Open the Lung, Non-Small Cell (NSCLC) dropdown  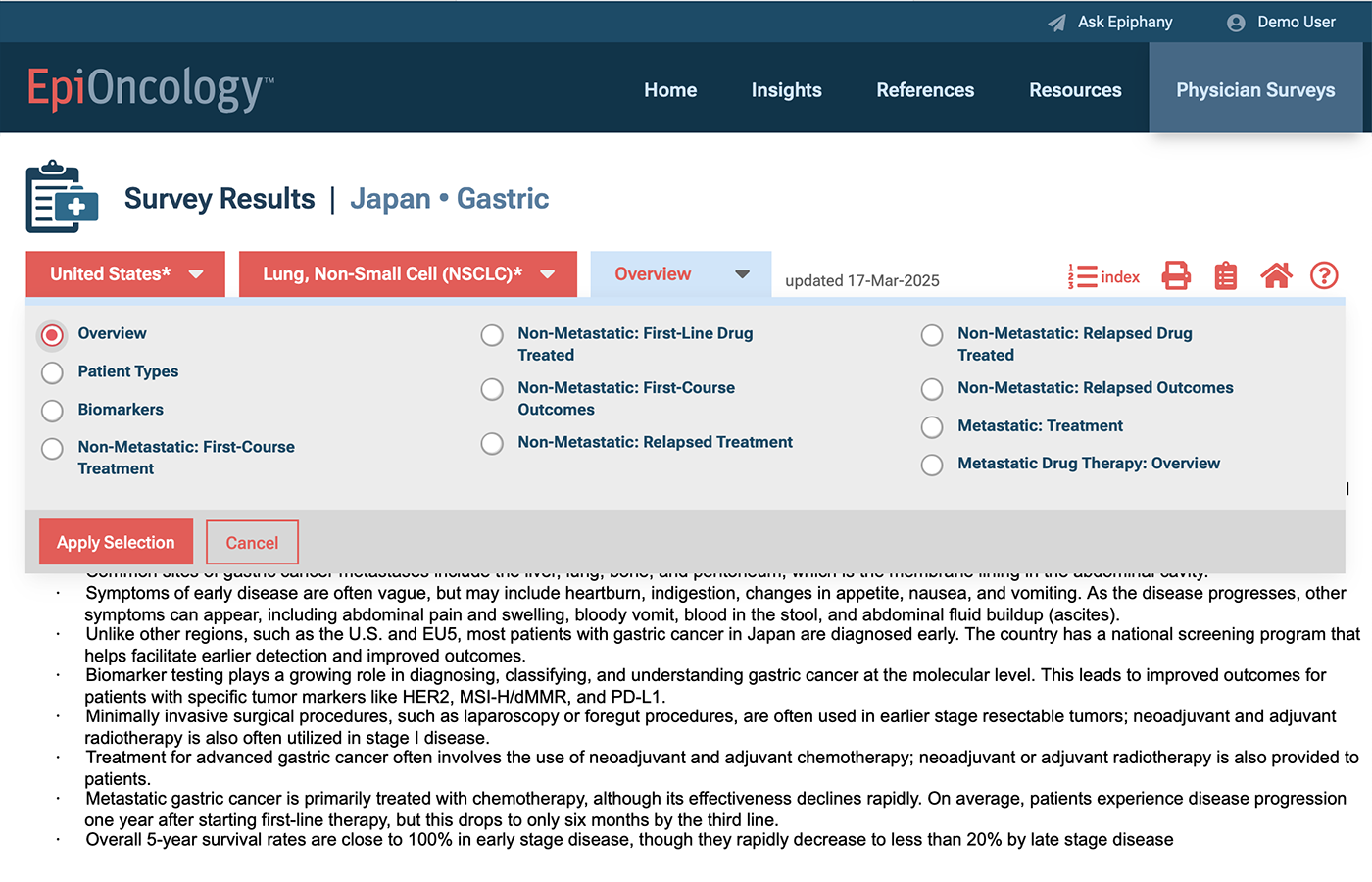(408, 274)
